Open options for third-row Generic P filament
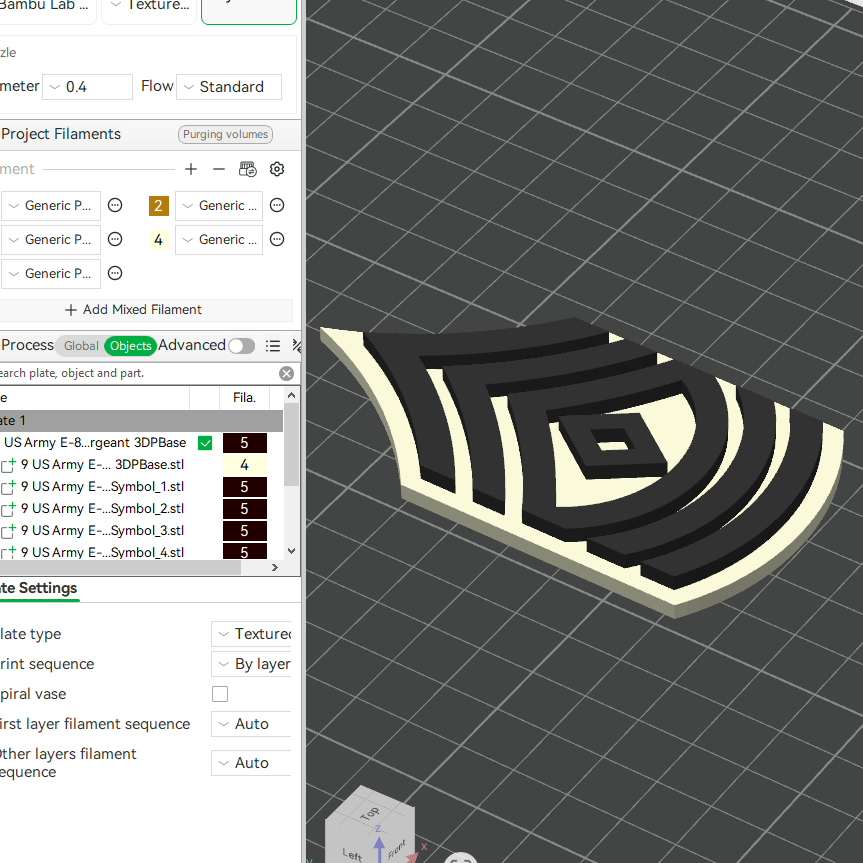Screen dimensions: 863x863 click(114, 274)
